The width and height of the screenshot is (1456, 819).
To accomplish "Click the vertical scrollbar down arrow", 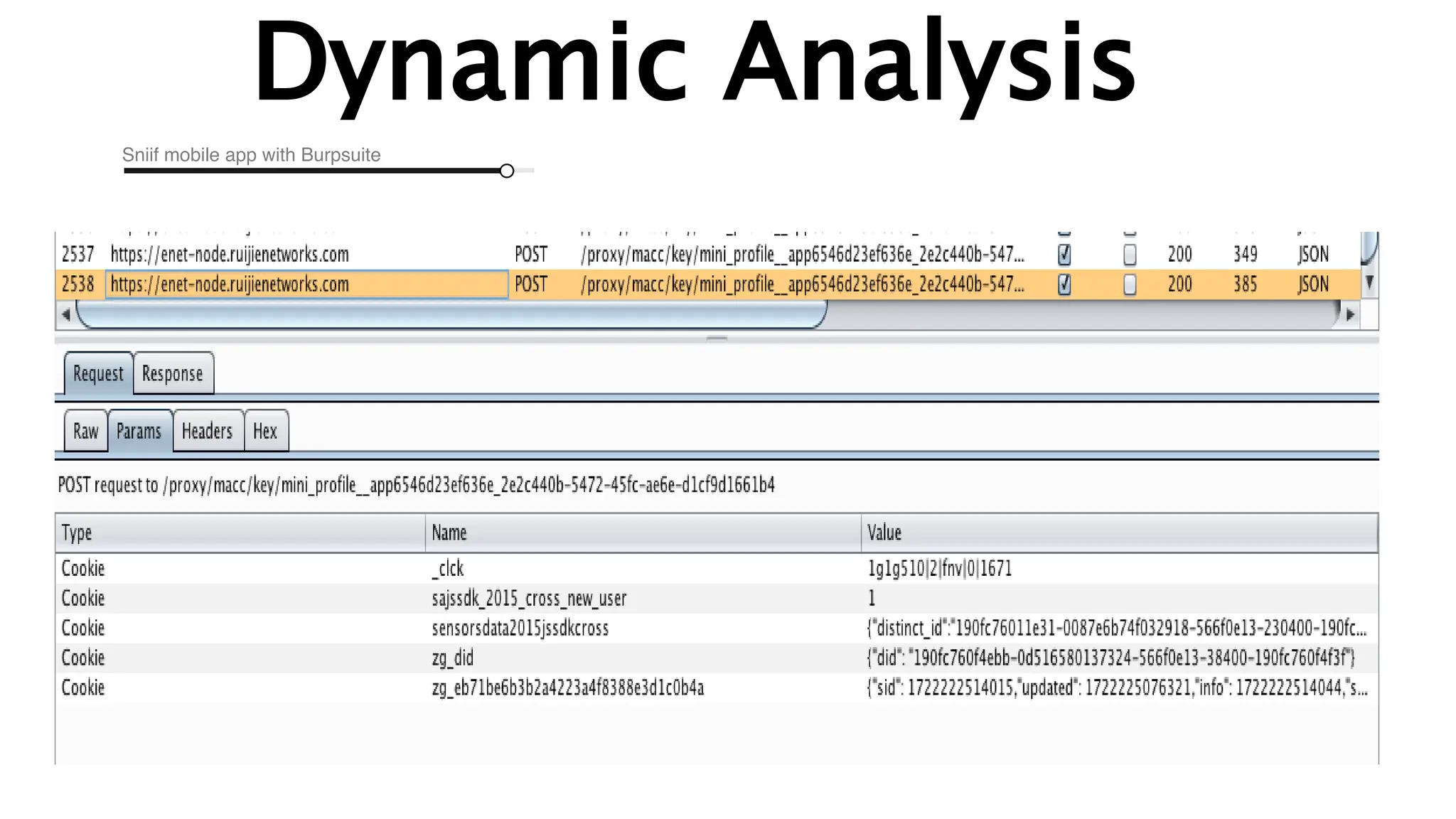I will click(1369, 282).
